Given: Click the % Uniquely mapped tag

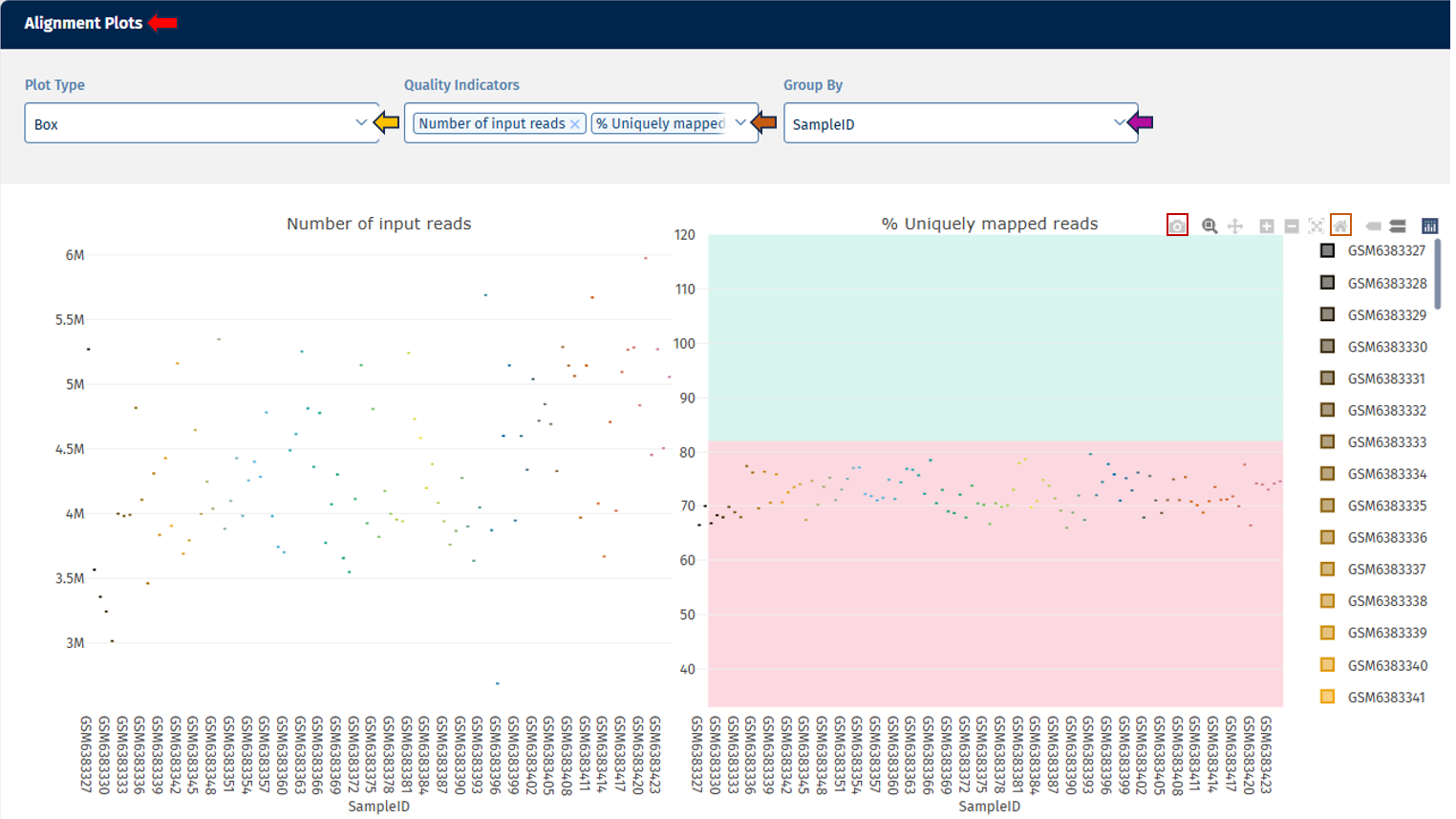Looking at the screenshot, I should pyautogui.click(x=660, y=123).
